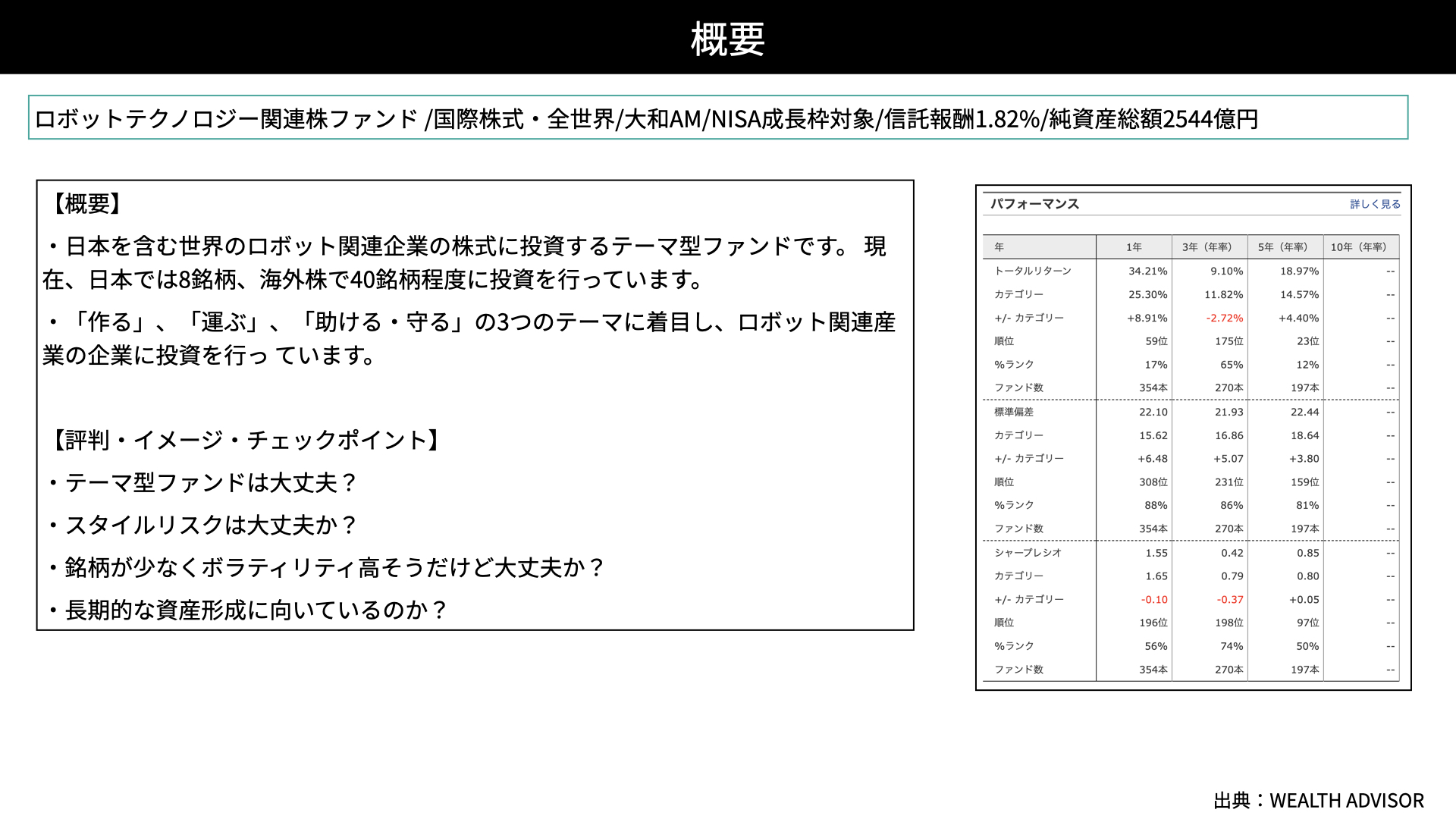1456x819 pixels.
Task: Select the 10年（年率） column header
Action: [x=1361, y=247]
